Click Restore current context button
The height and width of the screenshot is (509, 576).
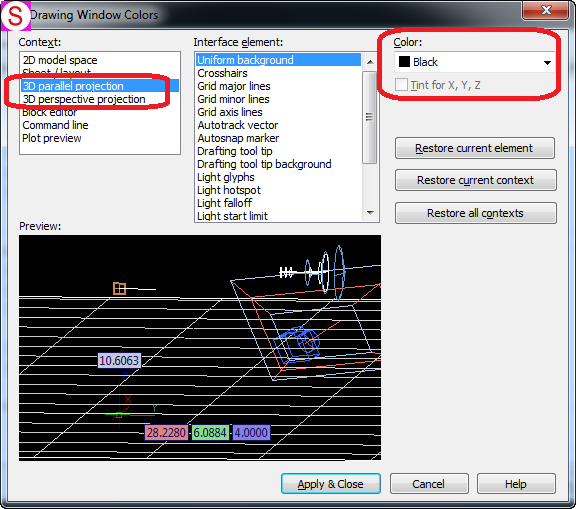[x=475, y=180]
